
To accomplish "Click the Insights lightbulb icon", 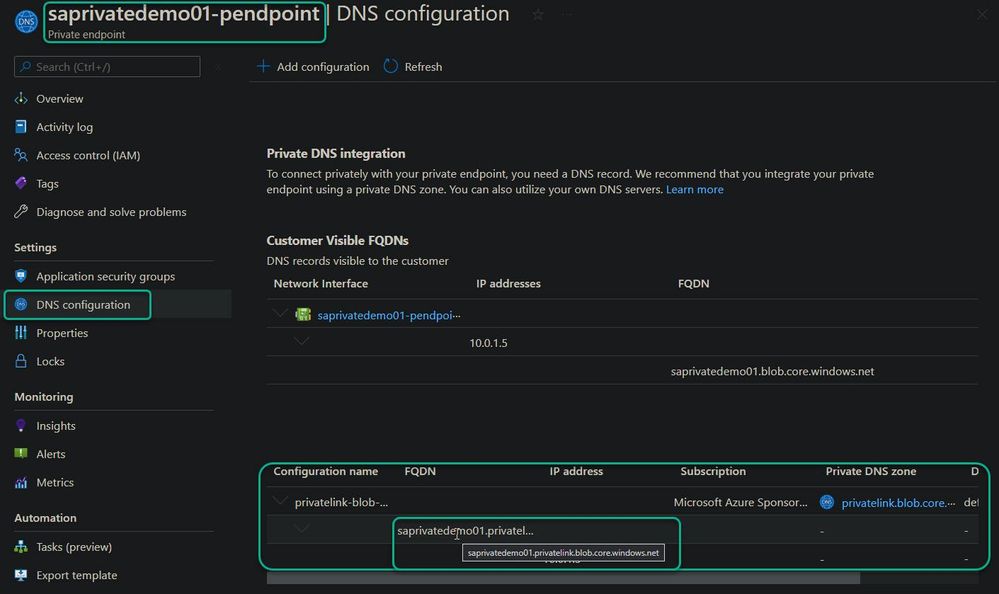I will [21, 425].
